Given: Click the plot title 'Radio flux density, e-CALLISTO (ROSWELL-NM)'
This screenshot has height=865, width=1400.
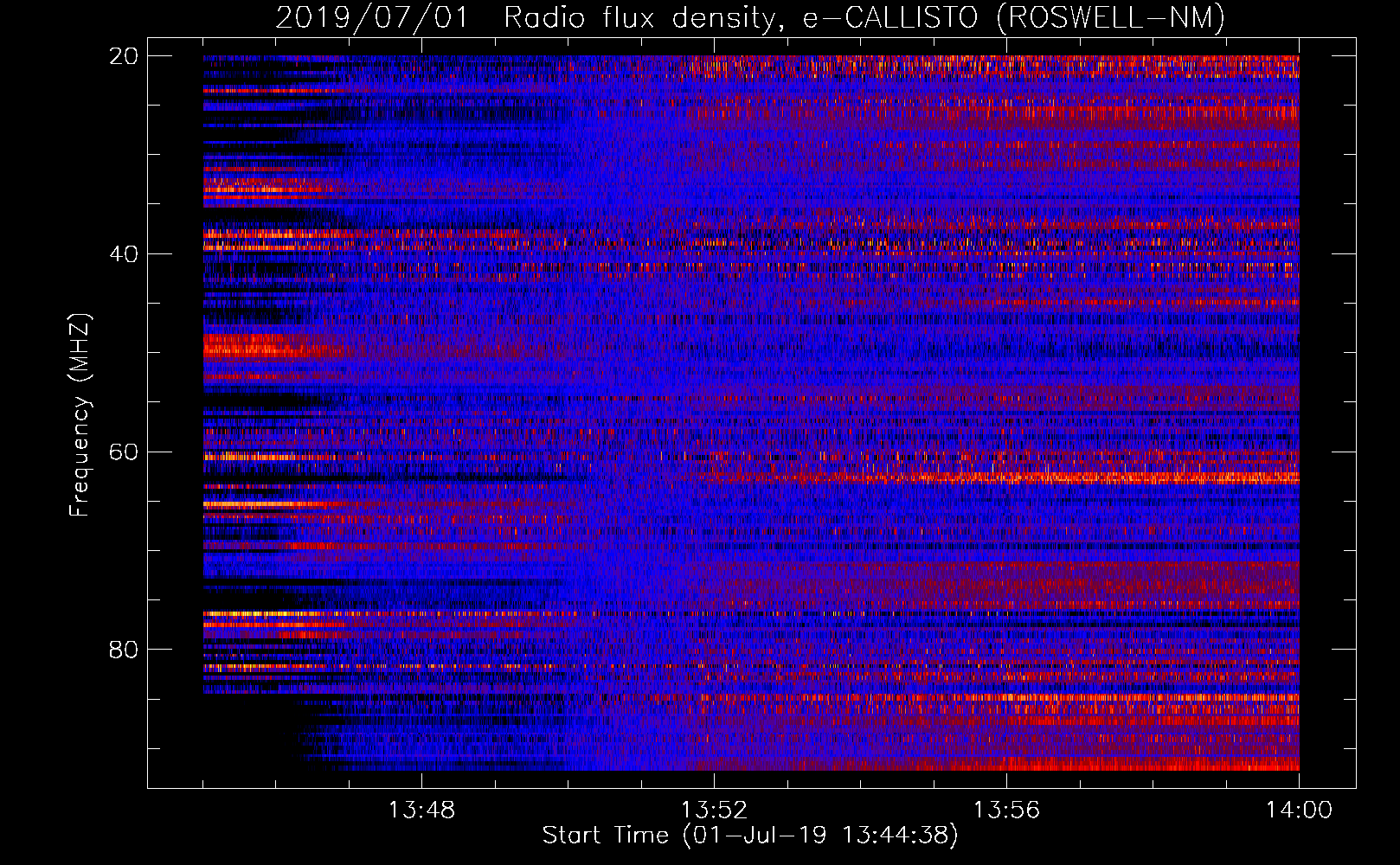Looking at the screenshot, I should tap(864, 18).
